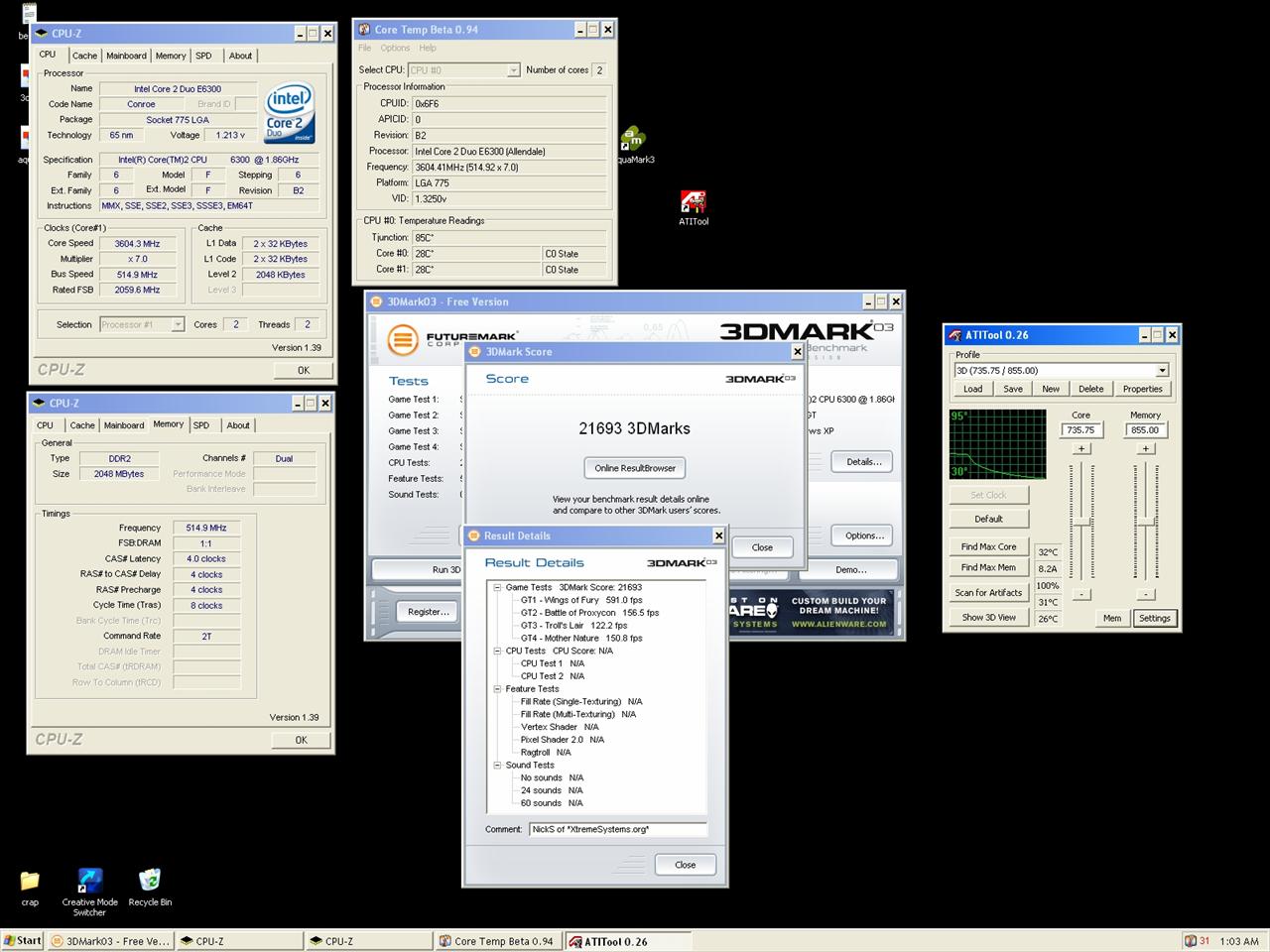
Task: Click the ATITool window title bar icon
Action: coord(954,335)
